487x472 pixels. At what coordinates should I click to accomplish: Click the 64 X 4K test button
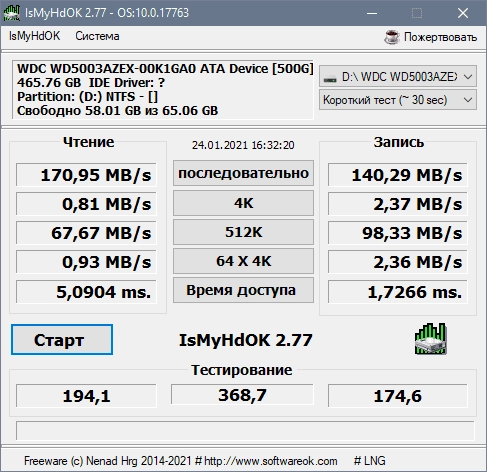(243, 261)
